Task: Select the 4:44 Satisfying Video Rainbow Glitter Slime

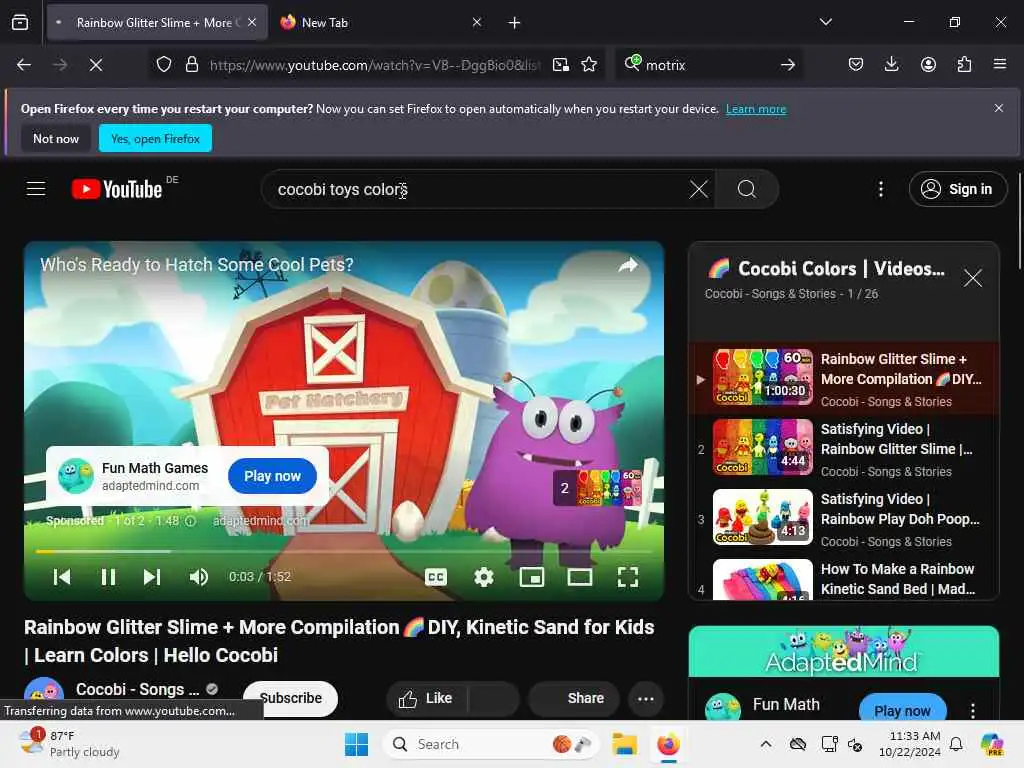Action: pyautogui.click(x=844, y=449)
